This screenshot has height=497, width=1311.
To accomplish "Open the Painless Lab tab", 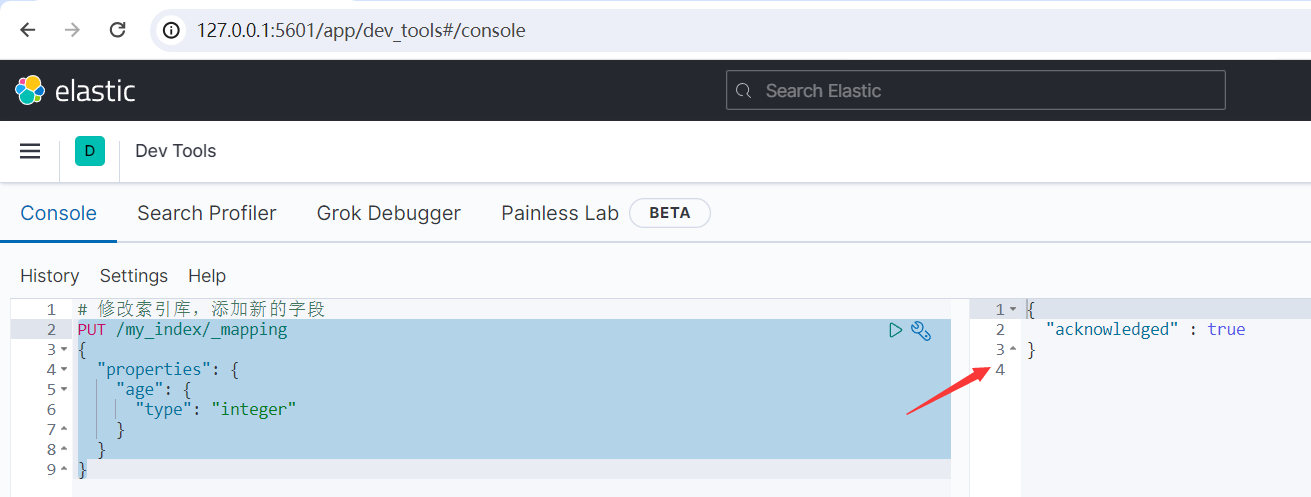I will click(560, 213).
